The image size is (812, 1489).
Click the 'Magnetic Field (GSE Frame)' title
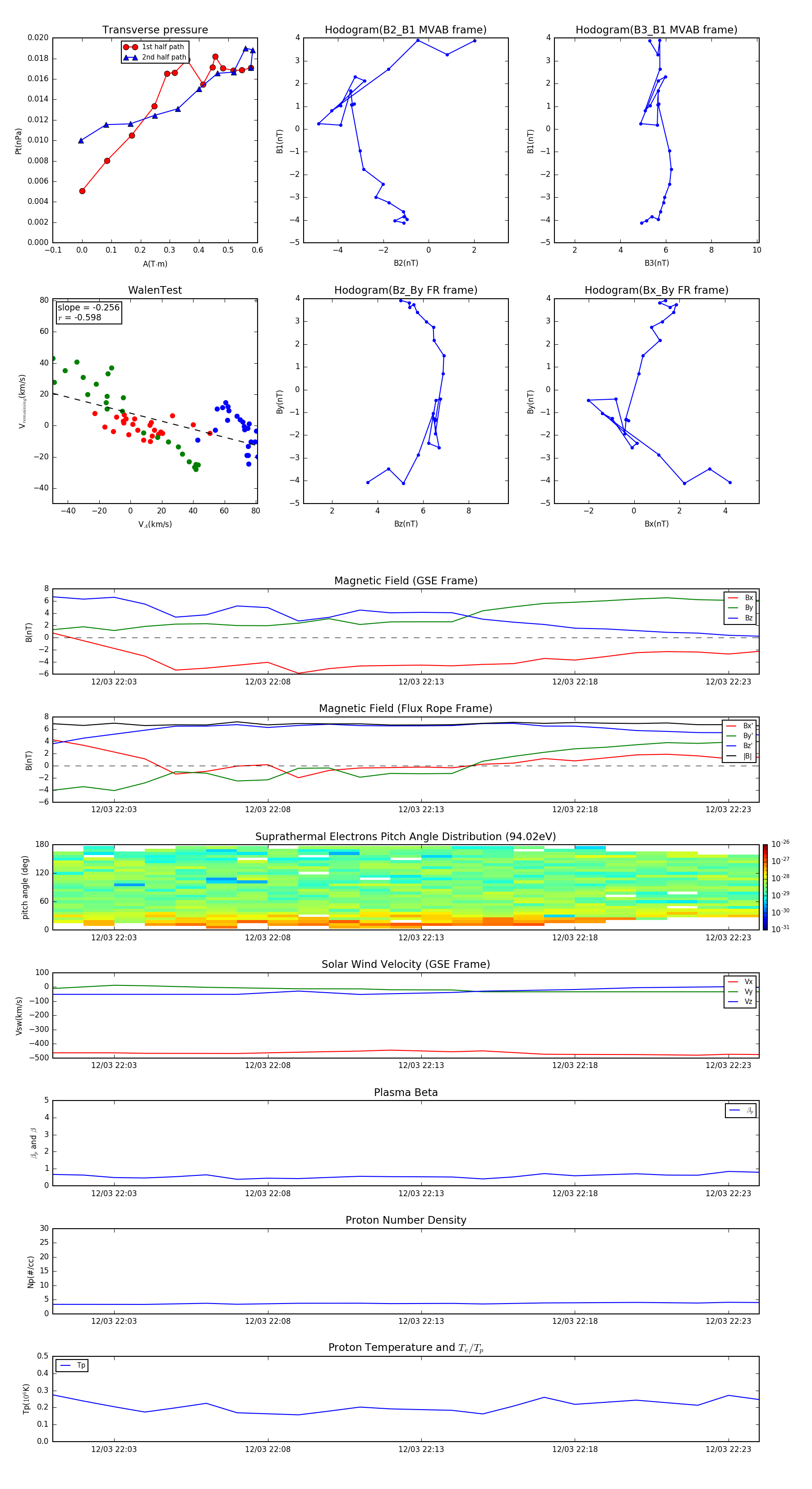point(406,581)
